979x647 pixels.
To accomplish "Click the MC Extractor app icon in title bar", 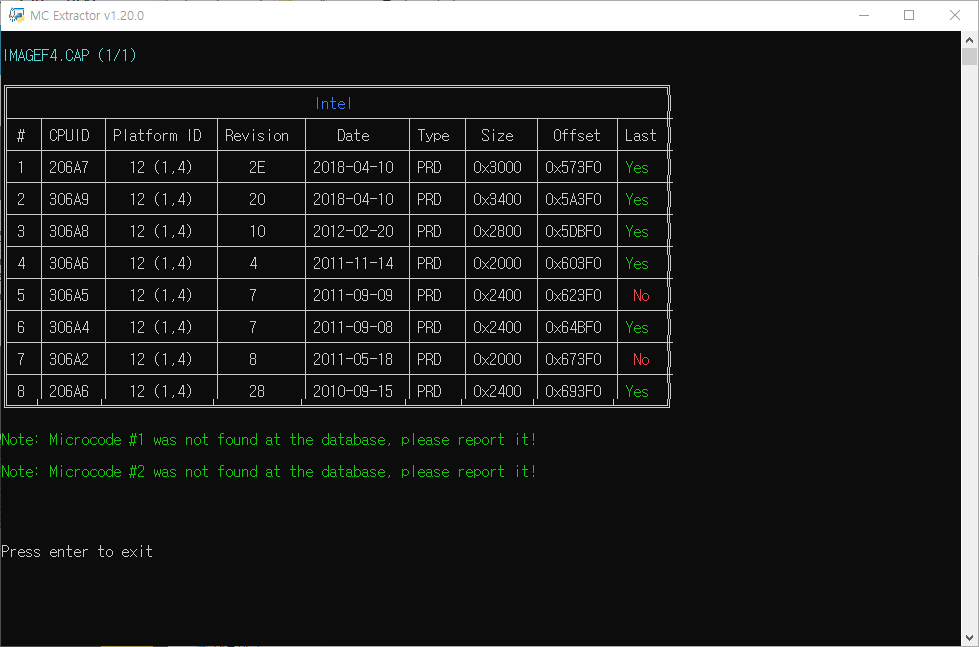I will (16, 15).
